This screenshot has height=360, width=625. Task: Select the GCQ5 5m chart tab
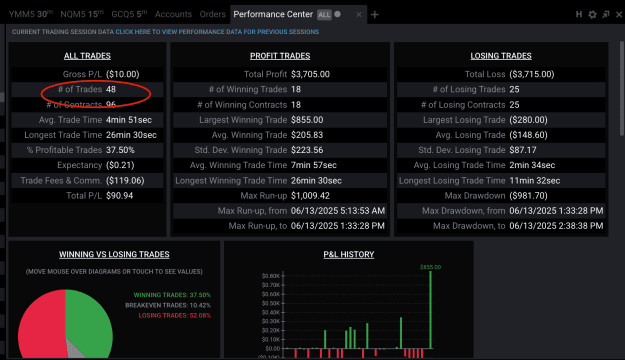point(129,14)
